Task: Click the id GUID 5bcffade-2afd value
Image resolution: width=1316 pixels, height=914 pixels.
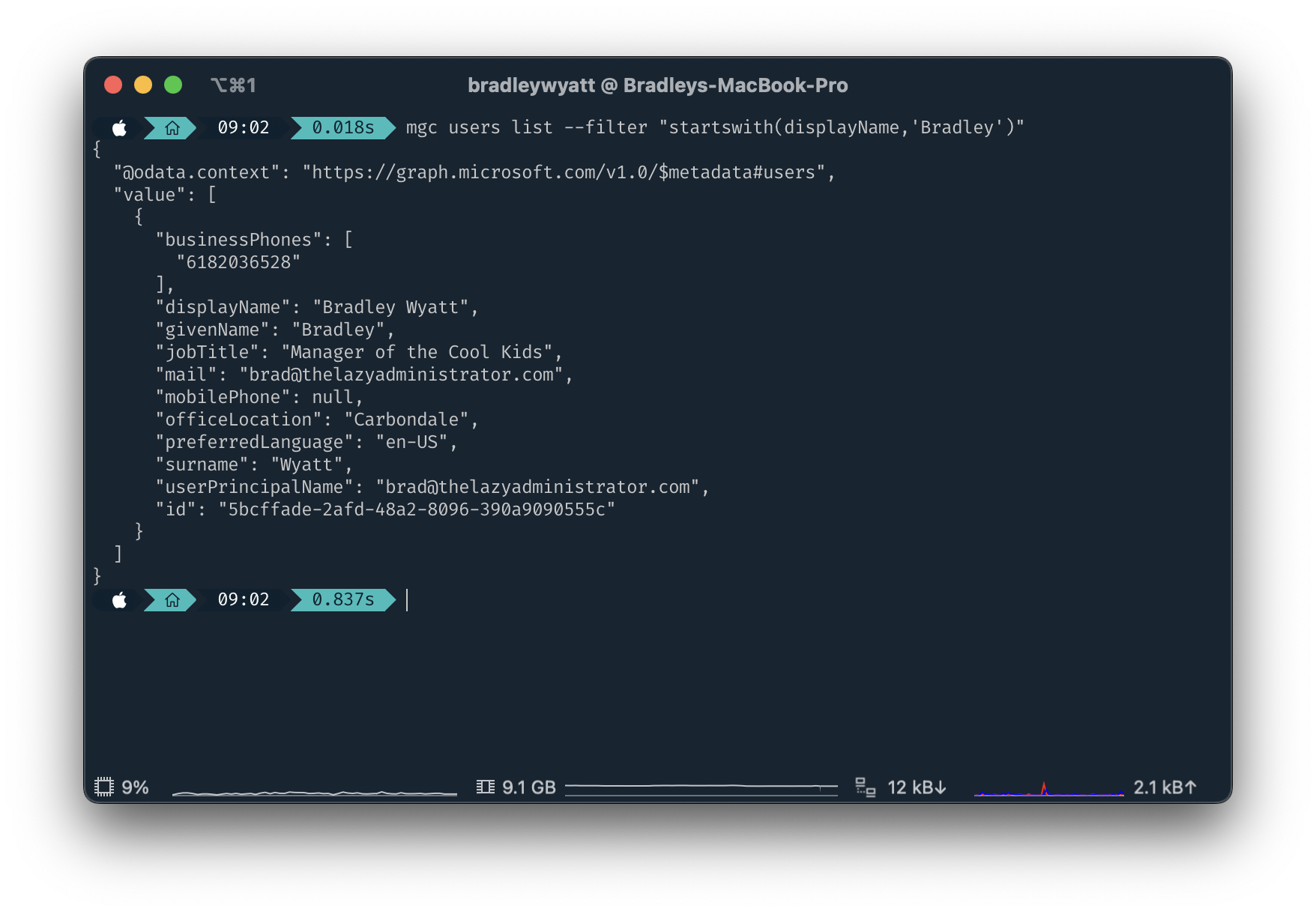Action: coord(417,509)
